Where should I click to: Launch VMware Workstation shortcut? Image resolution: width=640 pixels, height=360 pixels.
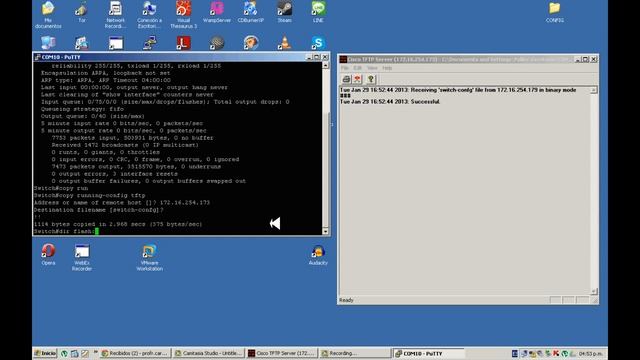pyautogui.click(x=149, y=257)
